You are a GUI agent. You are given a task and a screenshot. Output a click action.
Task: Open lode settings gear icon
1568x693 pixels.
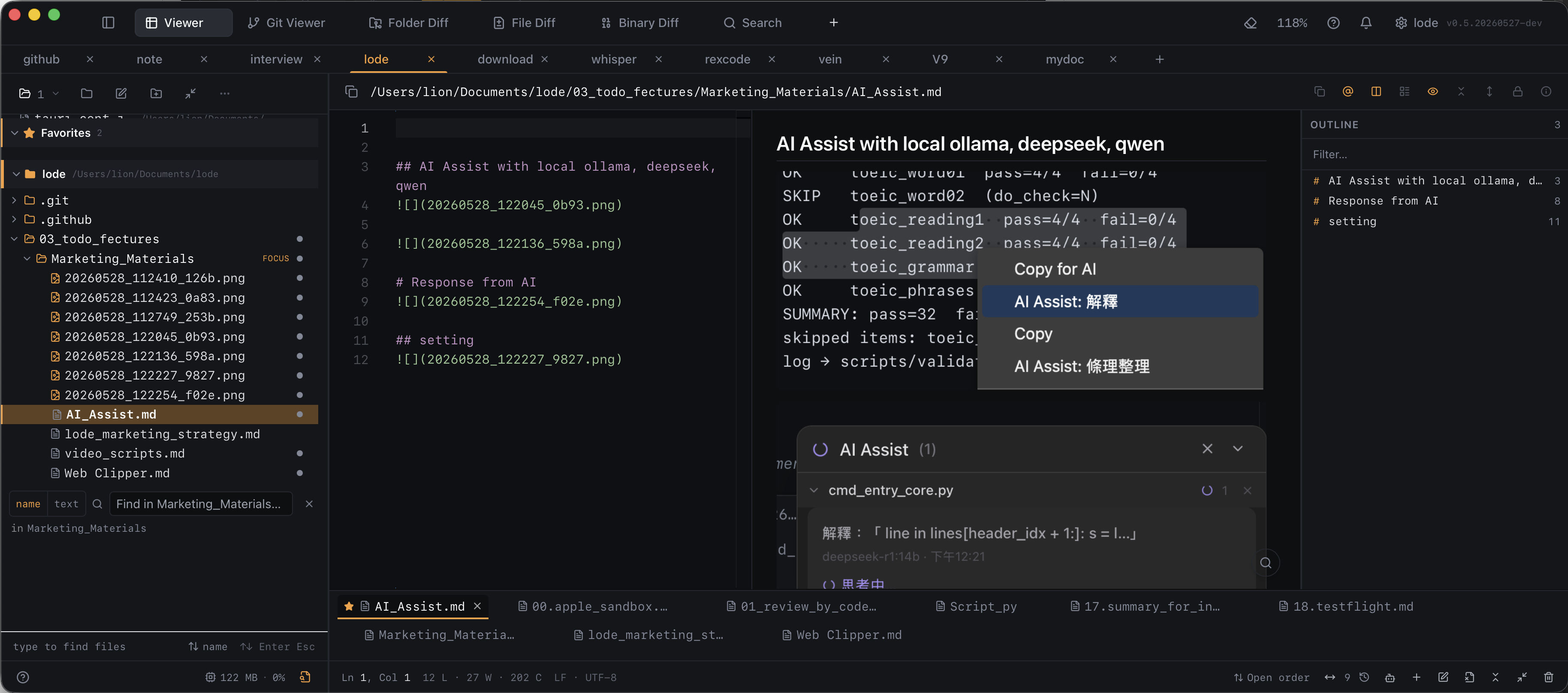[1401, 22]
